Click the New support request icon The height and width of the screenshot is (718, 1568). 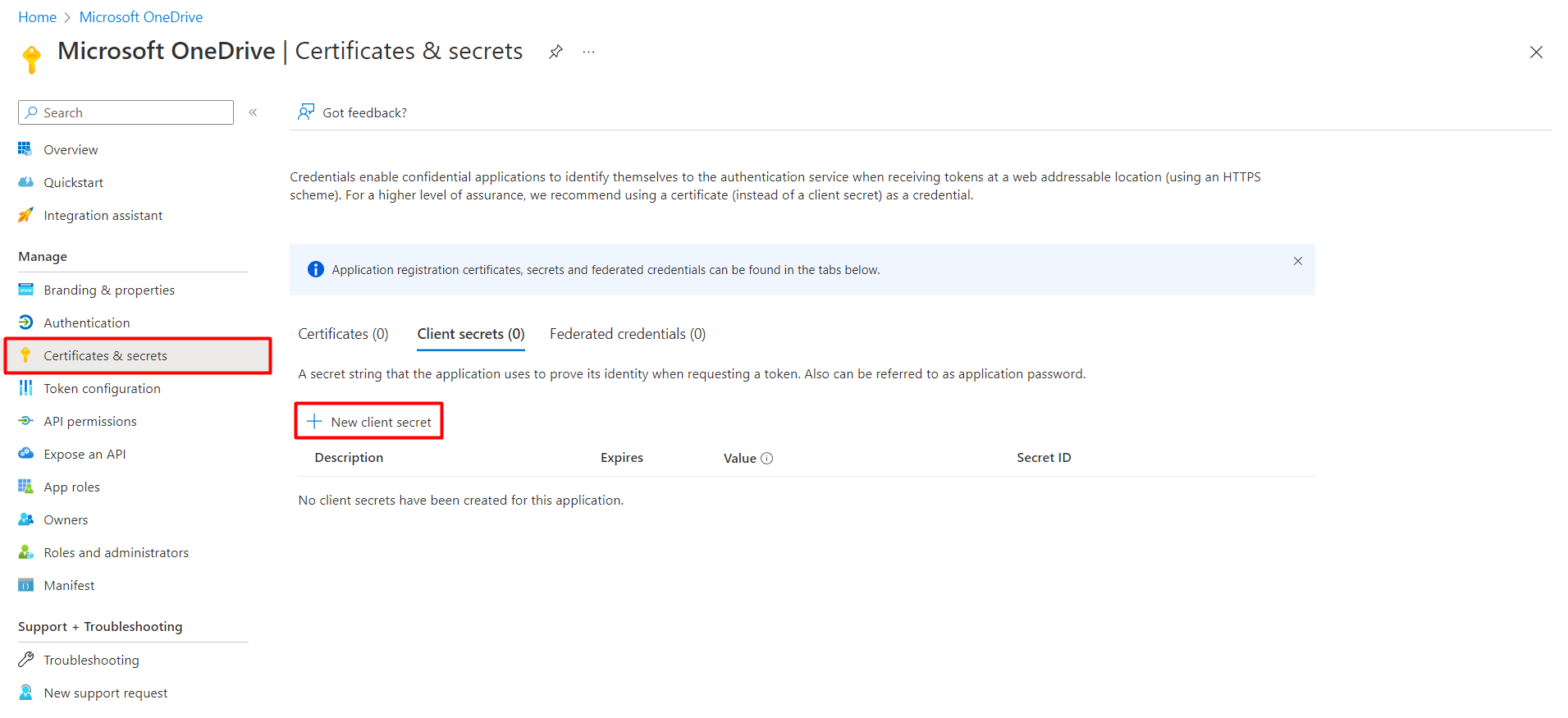[25, 693]
